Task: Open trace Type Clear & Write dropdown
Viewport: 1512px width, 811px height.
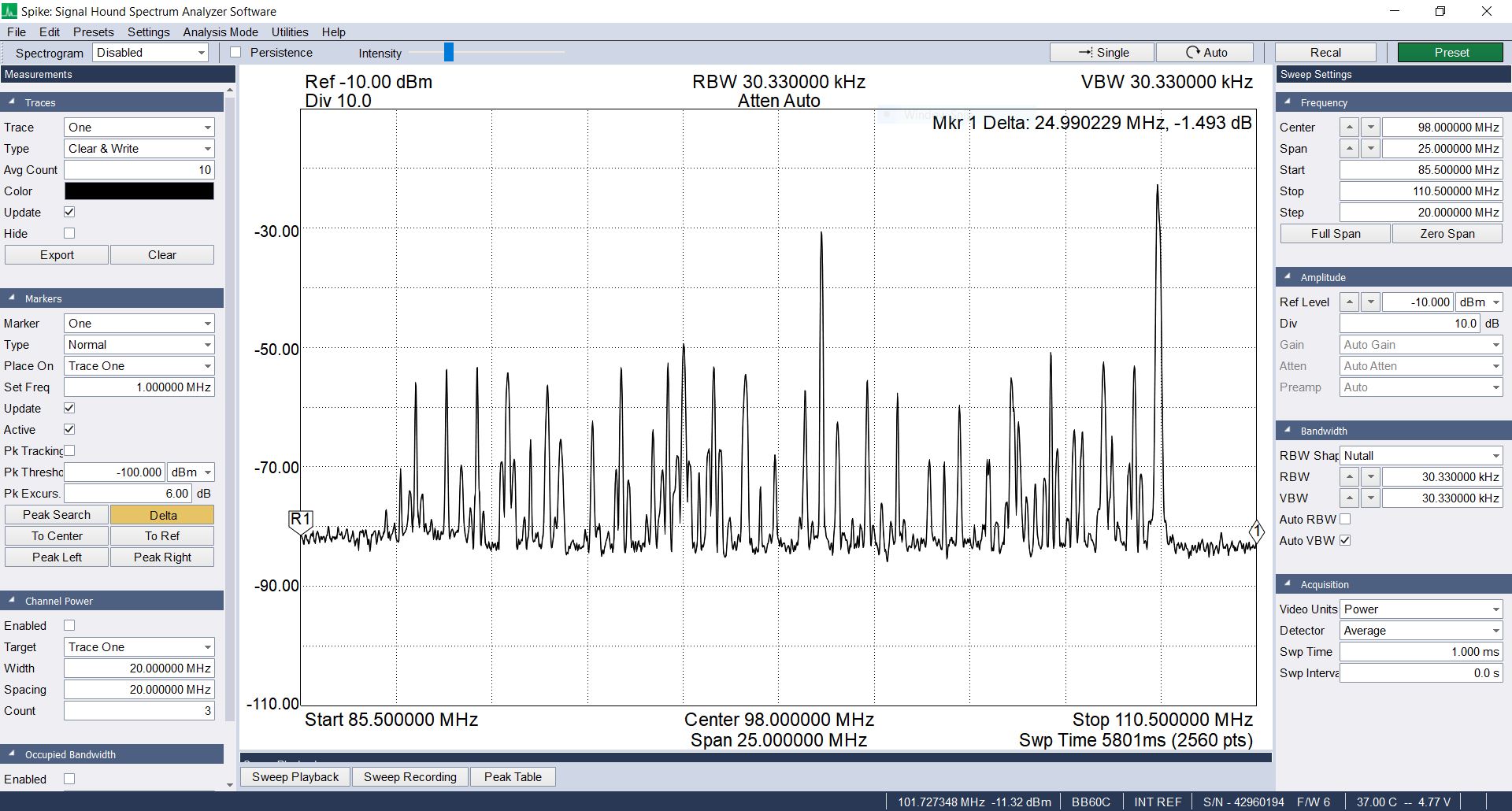Action: click(139, 148)
